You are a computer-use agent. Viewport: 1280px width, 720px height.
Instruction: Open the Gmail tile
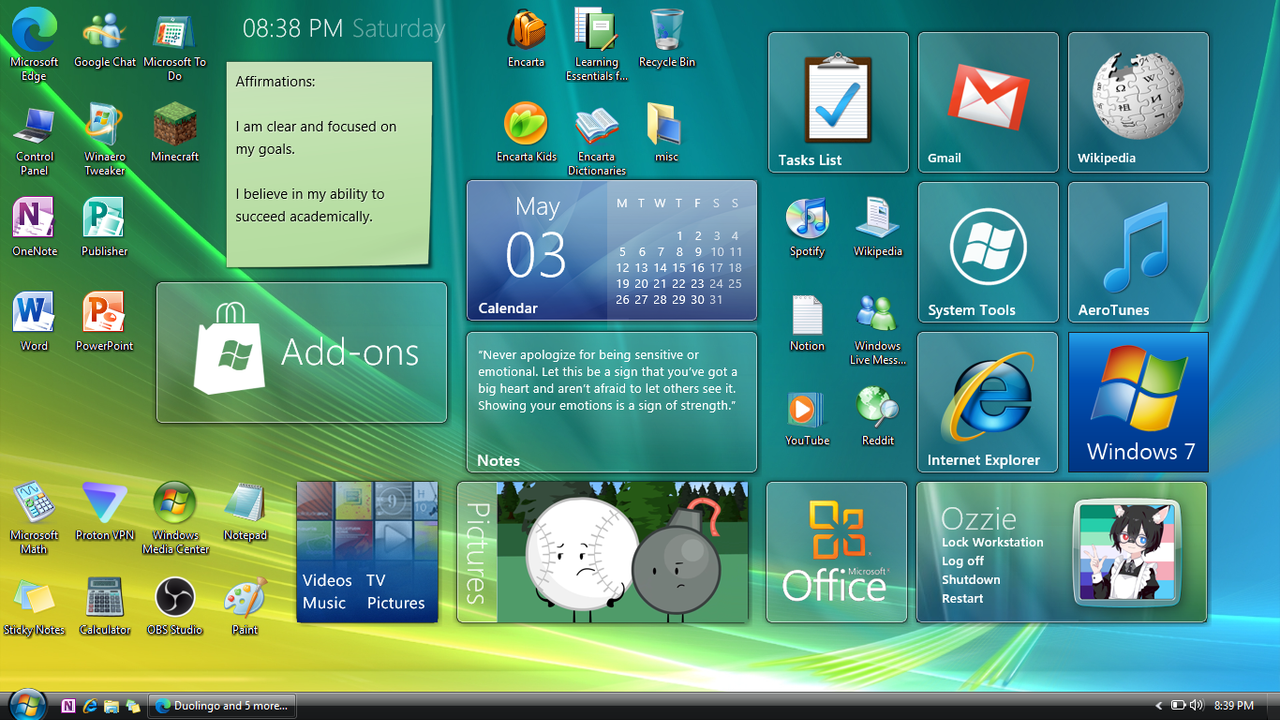point(988,102)
